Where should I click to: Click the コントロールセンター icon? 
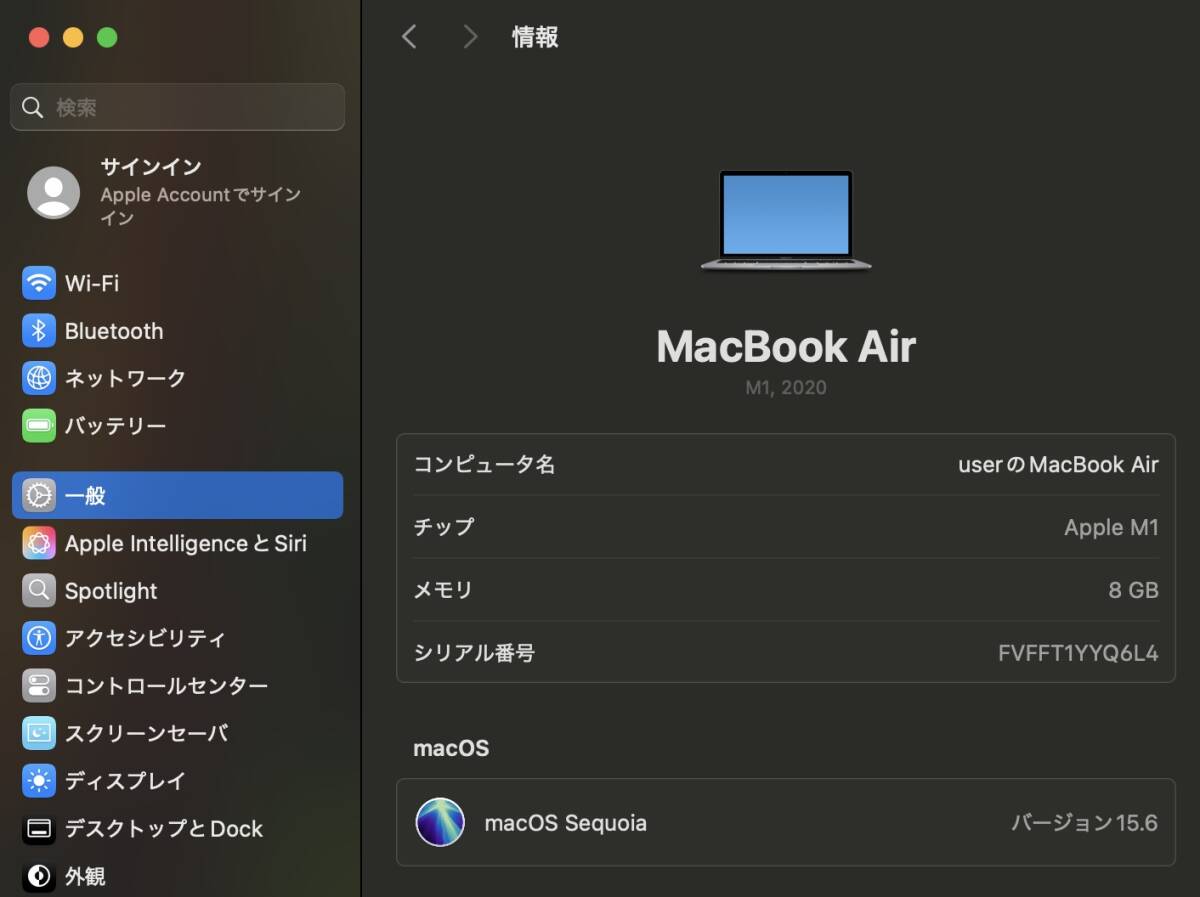39,686
